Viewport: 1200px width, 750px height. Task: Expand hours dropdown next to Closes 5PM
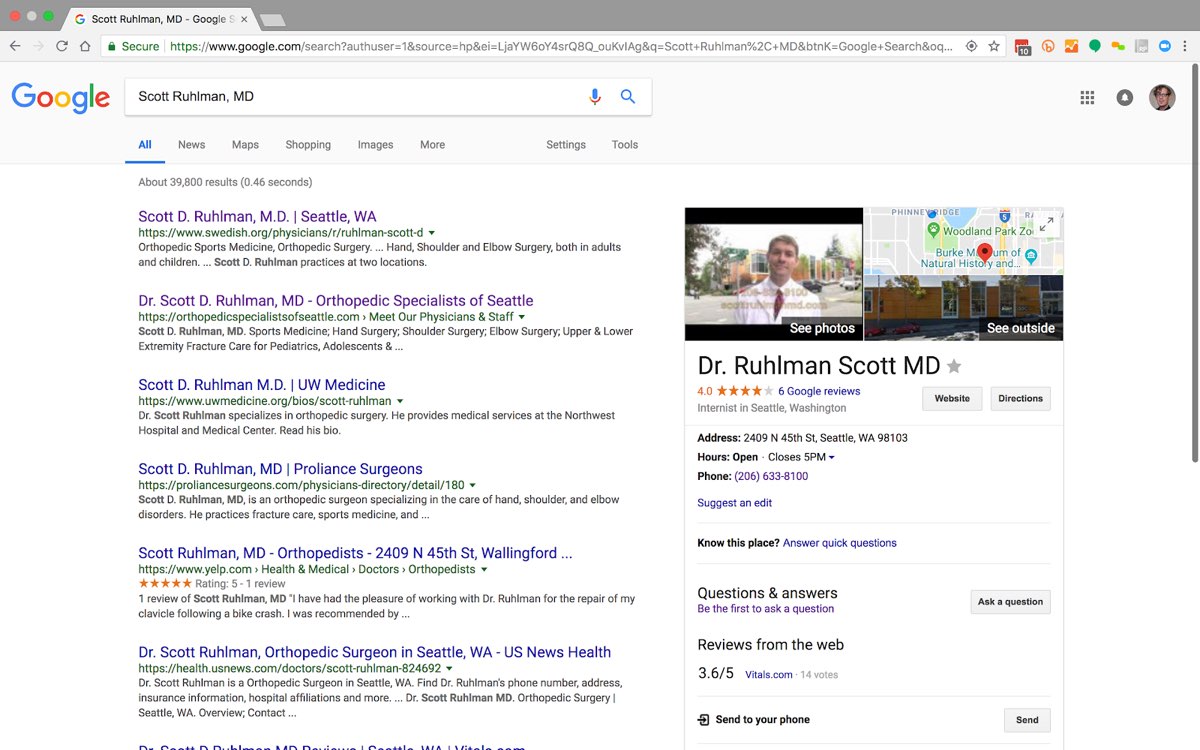tap(832, 458)
